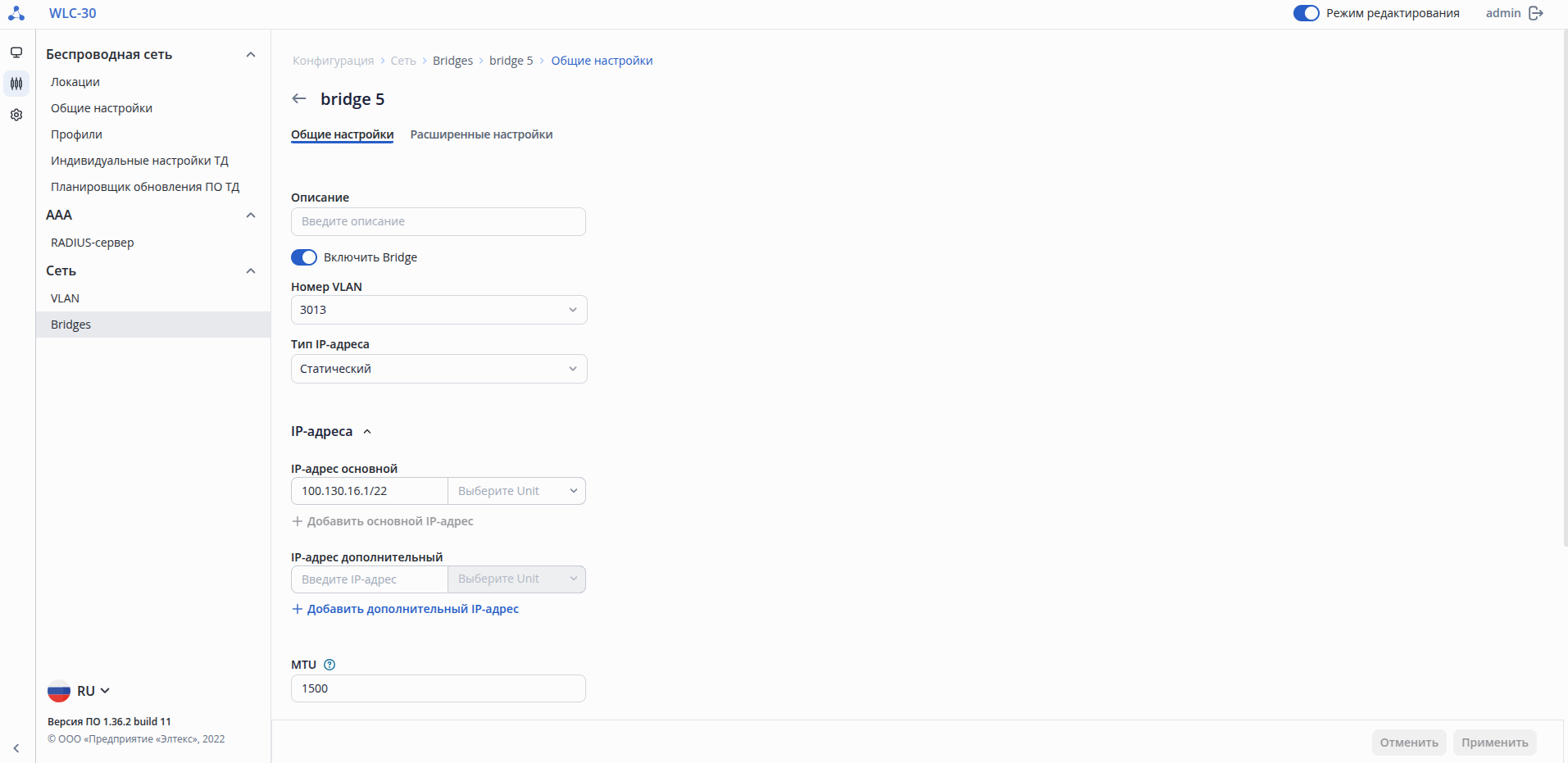Click the logout icon next to admin

(x=1536, y=13)
